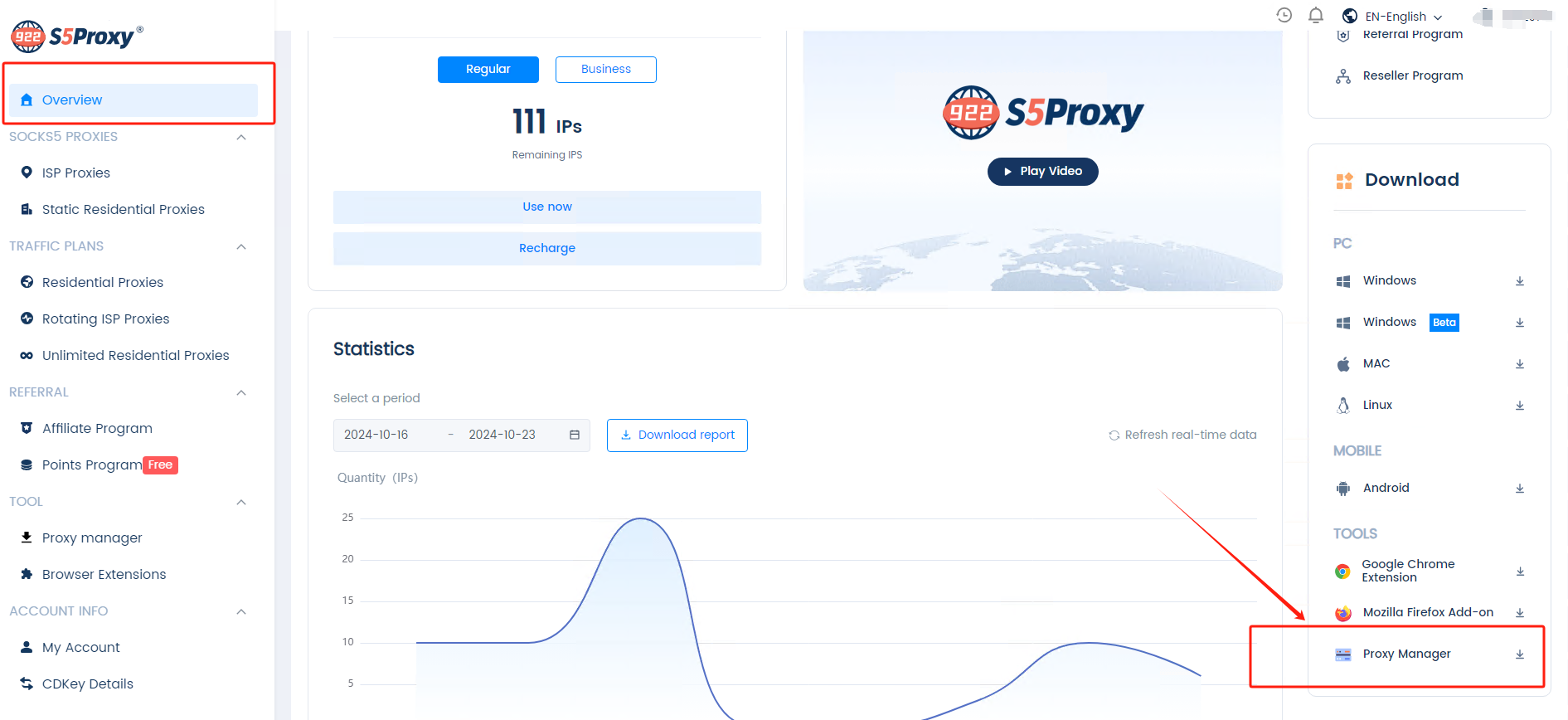The height and width of the screenshot is (720, 1568).
Task: Click Proxy Manager download icon
Action: click(1519, 654)
